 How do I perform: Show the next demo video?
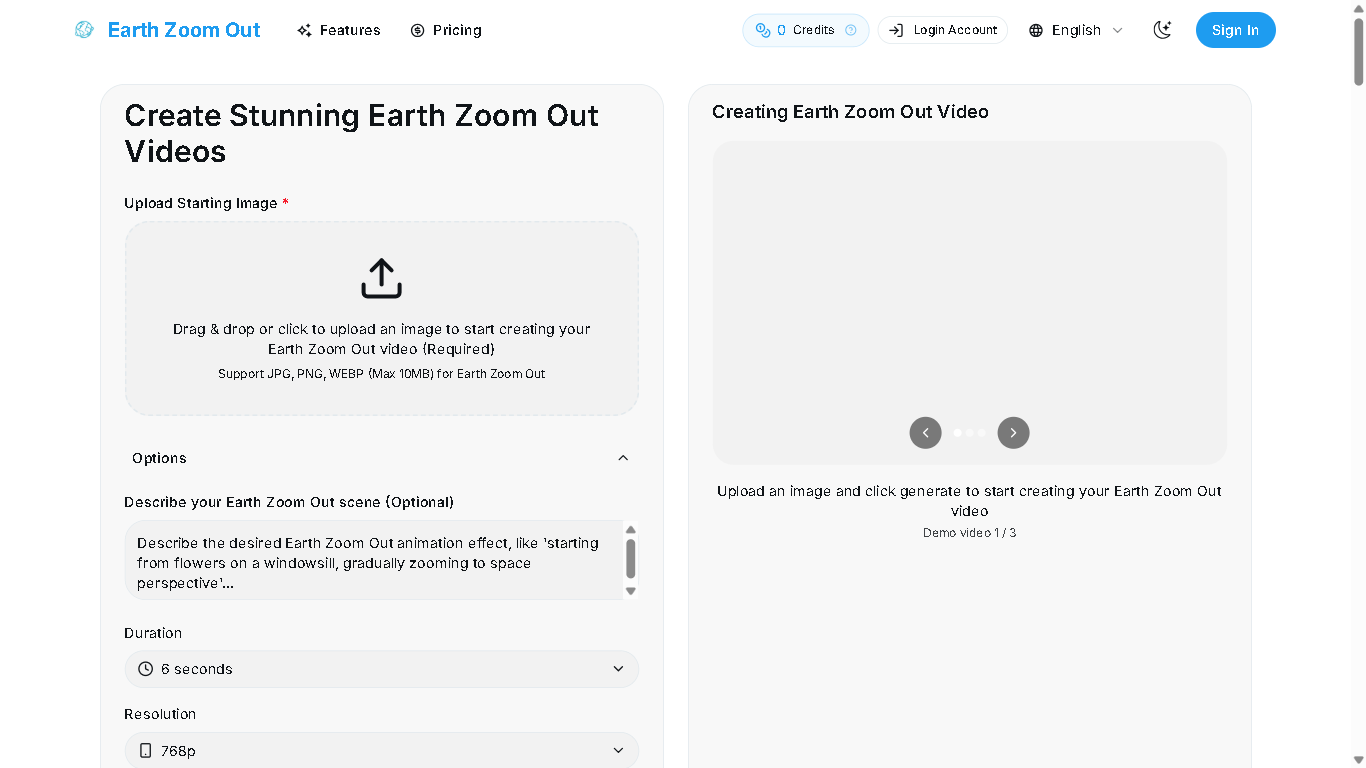point(1013,433)
